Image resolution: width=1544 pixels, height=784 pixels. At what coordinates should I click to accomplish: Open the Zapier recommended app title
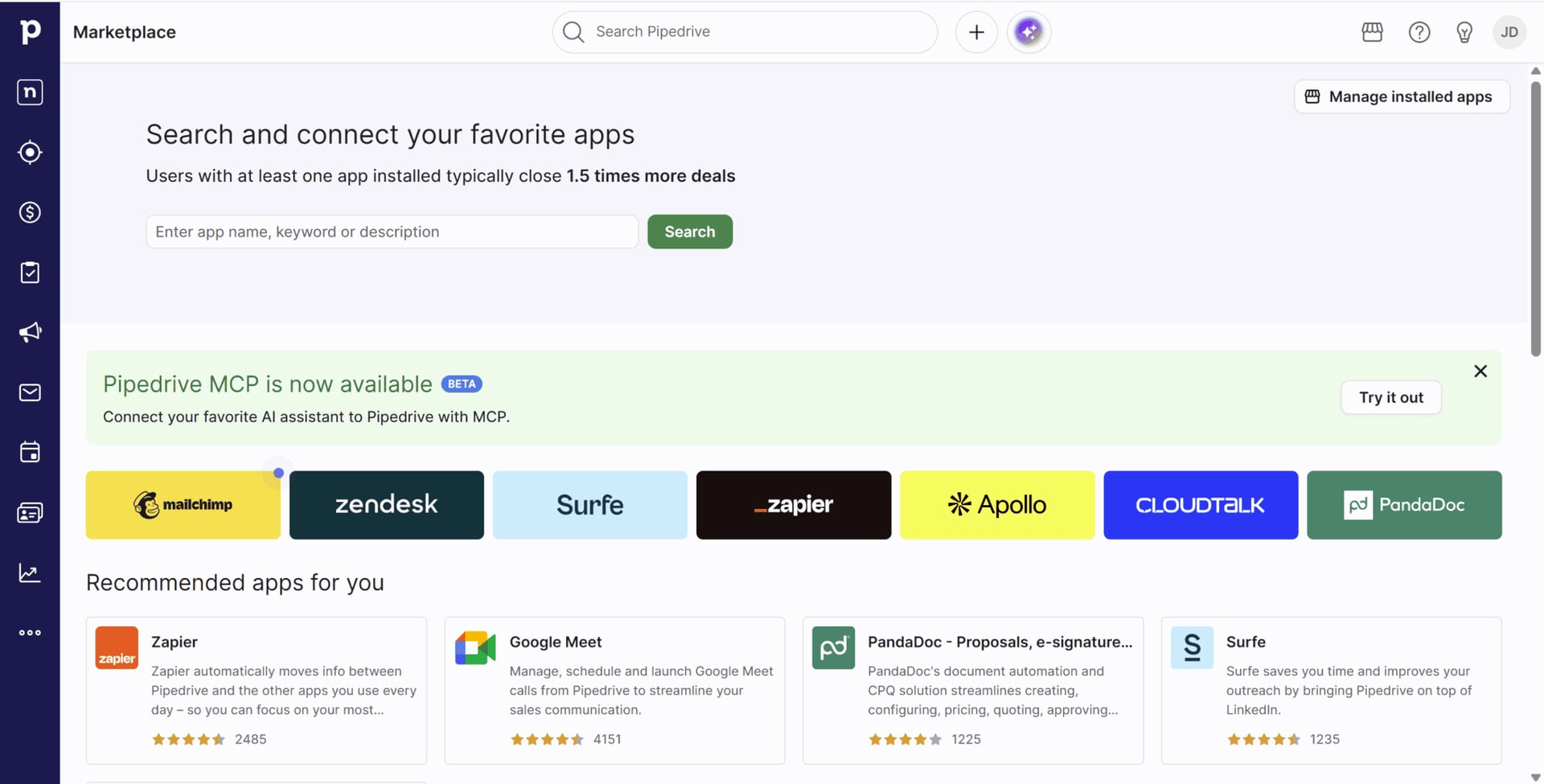(x=175, y=642)
